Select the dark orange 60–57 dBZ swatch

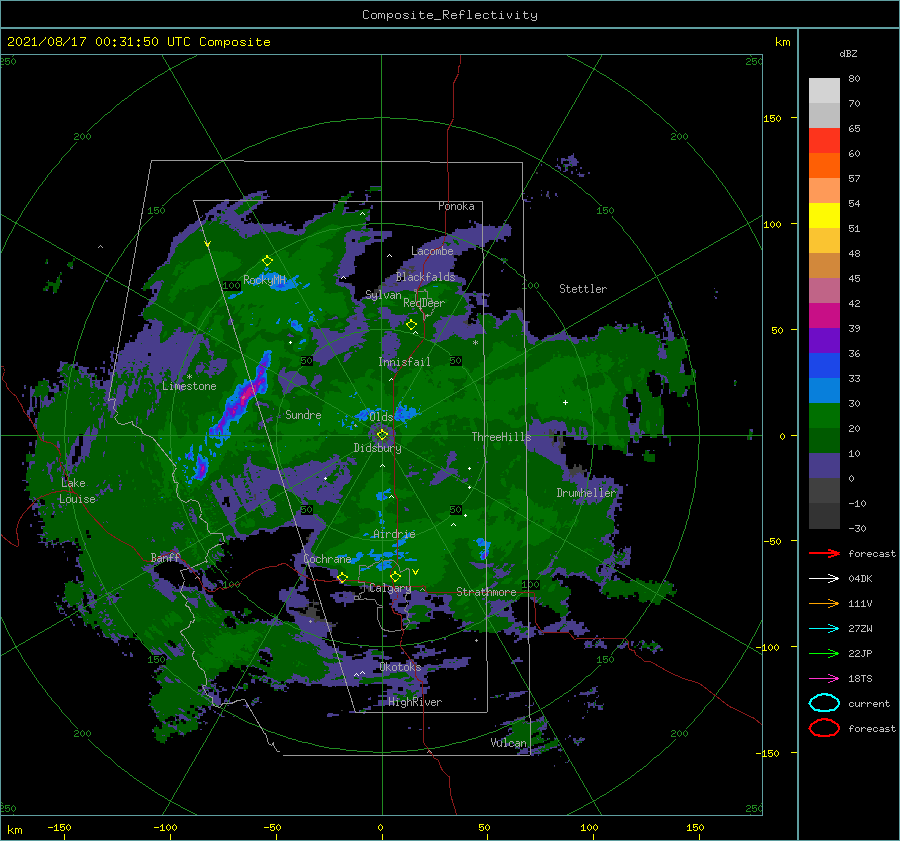click(824, 166)
